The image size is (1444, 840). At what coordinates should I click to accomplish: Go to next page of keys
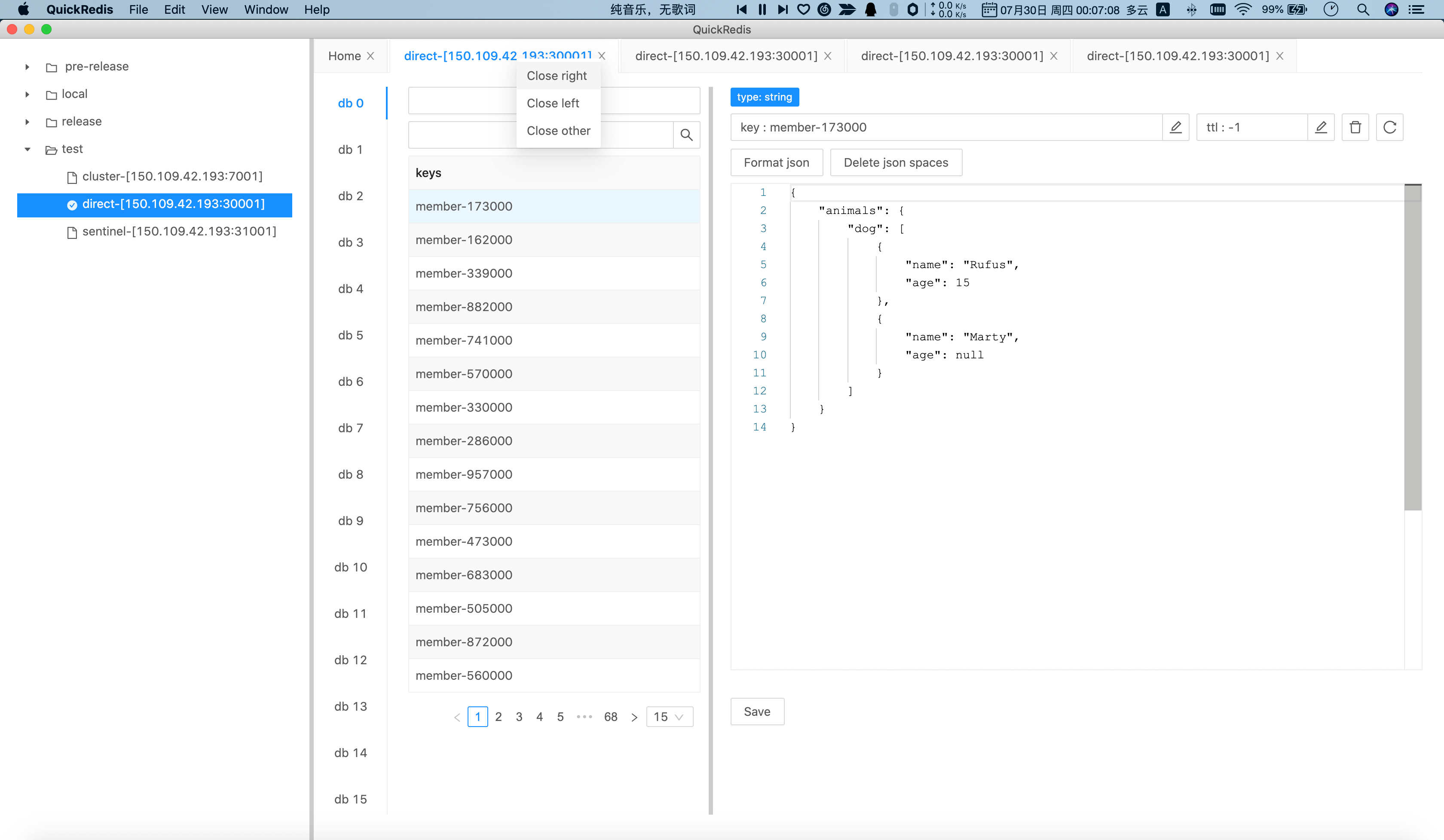tap(634, 717)
